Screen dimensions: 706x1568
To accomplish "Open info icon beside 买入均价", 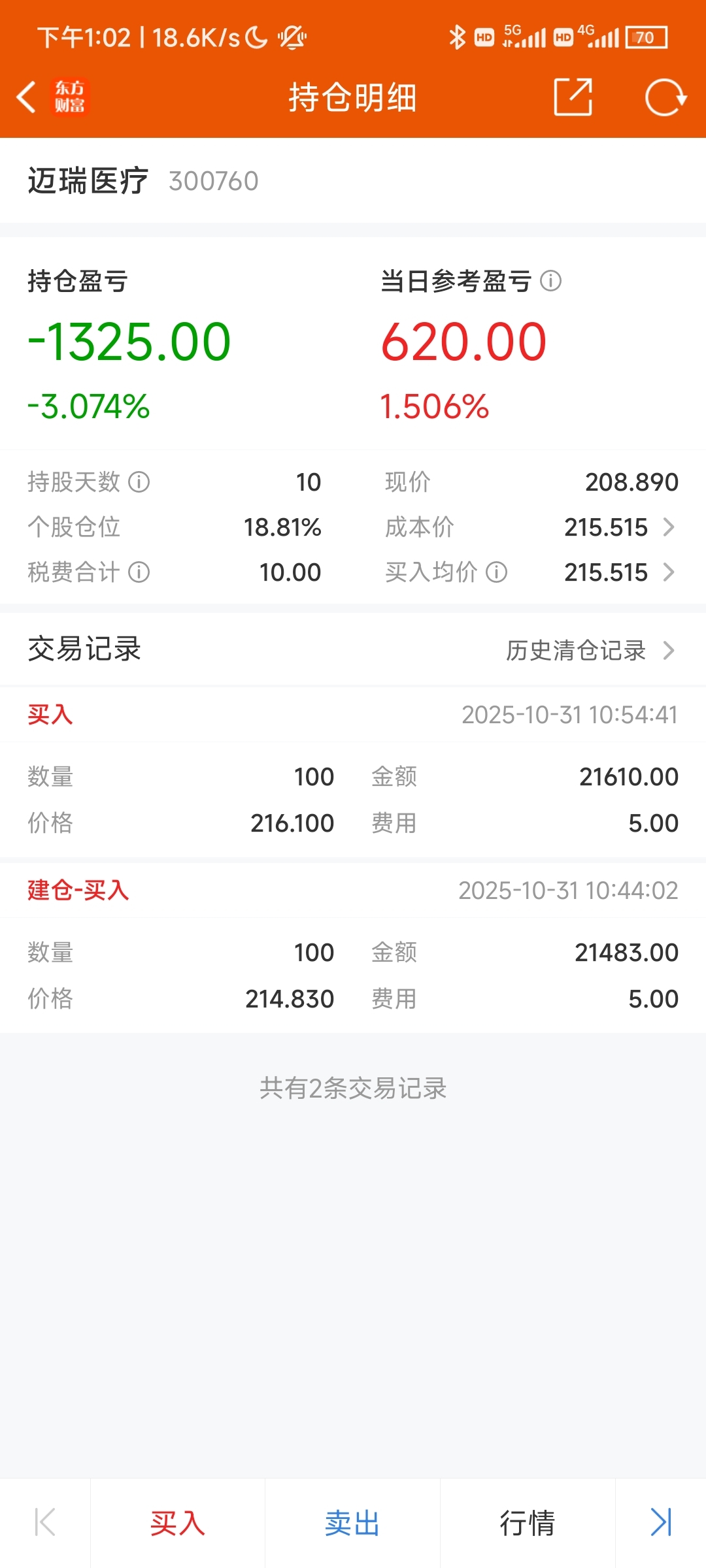I will coord(496,572).
